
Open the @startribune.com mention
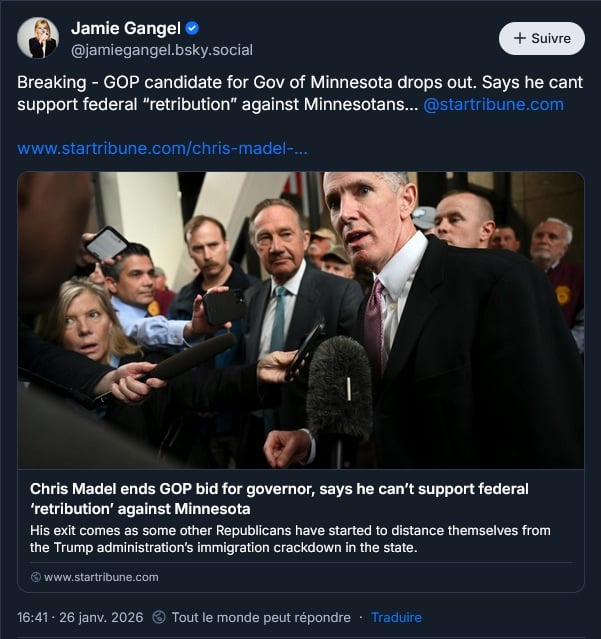pyautogui.click(x=493, y=104)
